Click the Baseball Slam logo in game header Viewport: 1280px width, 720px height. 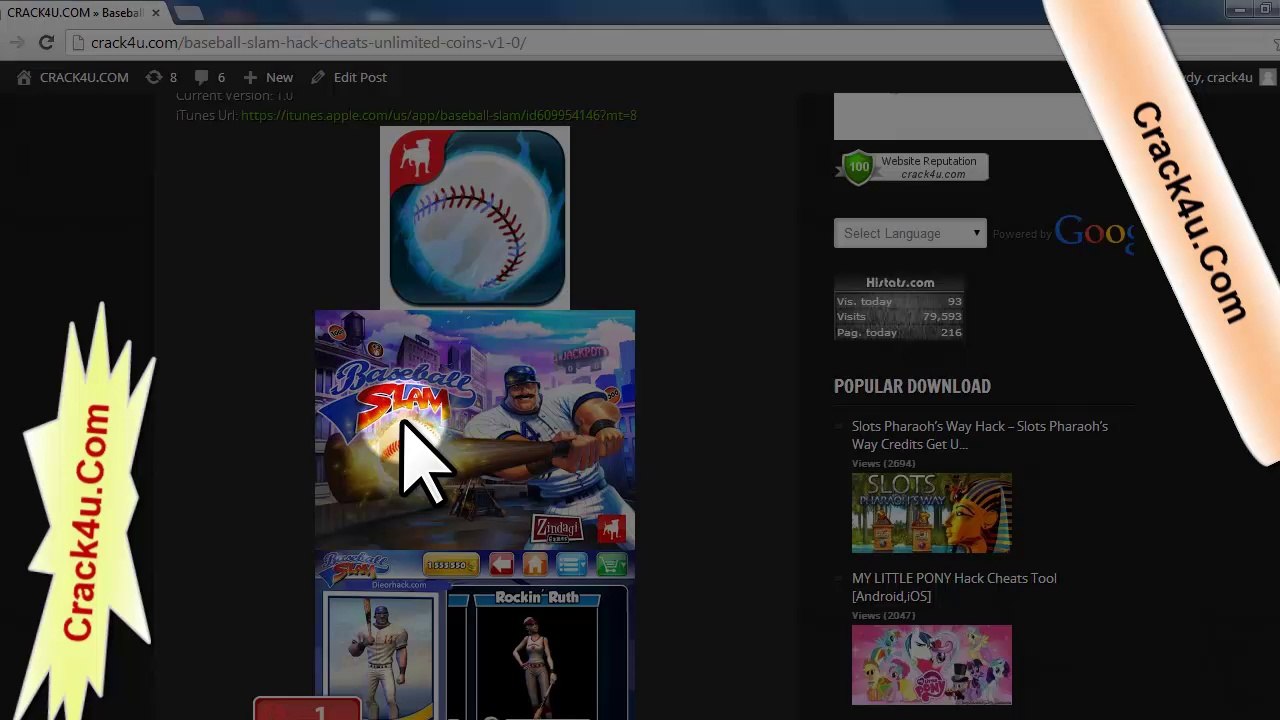[356, 567]
